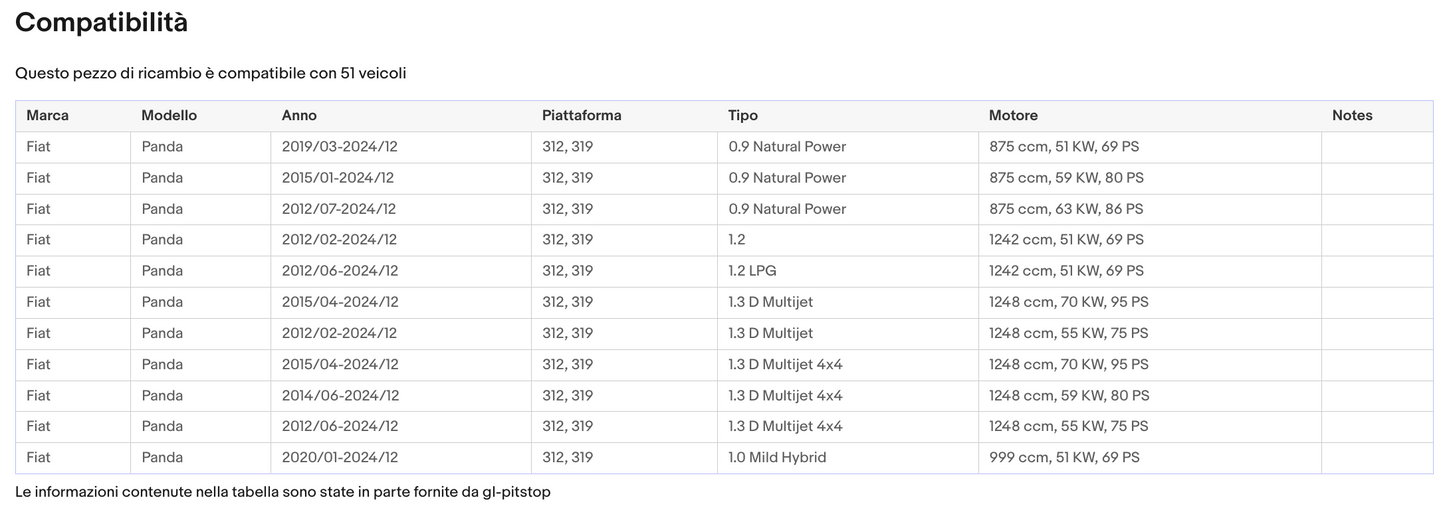
Task: Click the 1.2 LPG type cell
Action: click(x=752, y=271)
